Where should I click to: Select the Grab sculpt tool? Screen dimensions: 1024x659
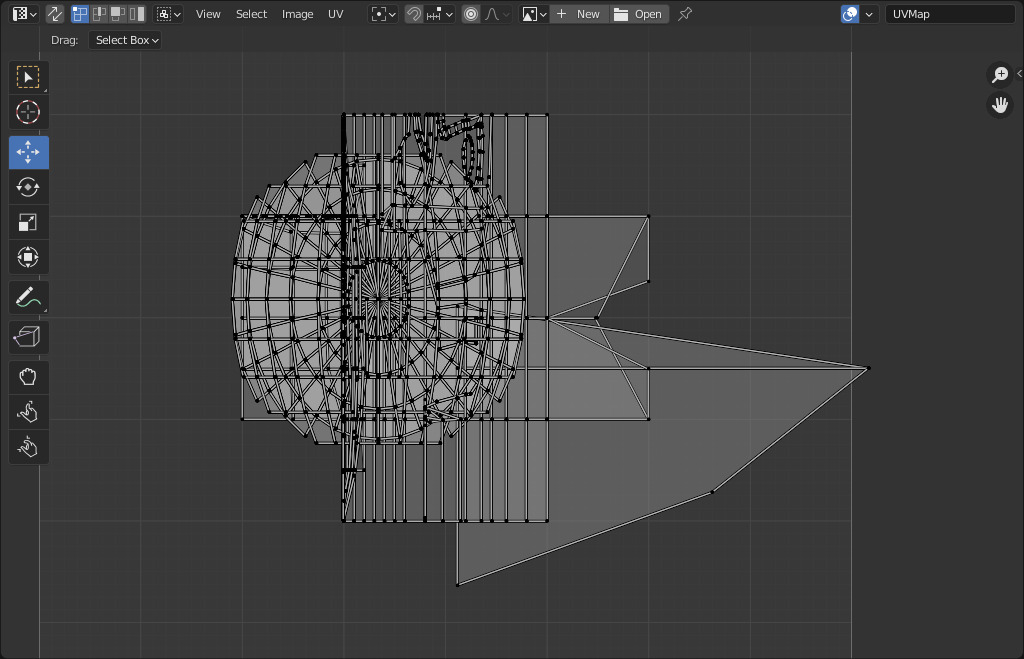tap(28, 377)
